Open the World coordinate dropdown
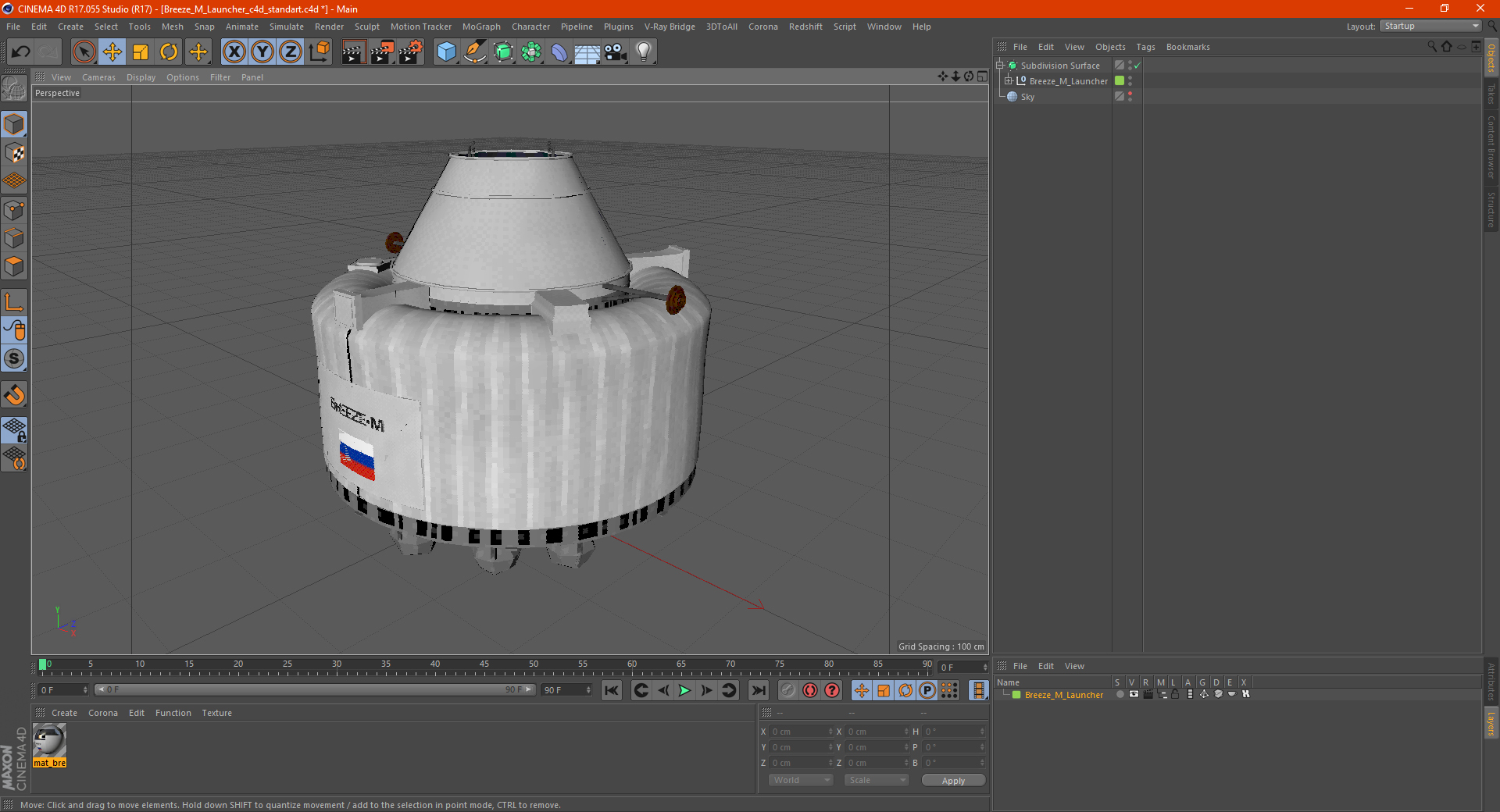This screenshot has width=1500, height=812. click(x=801, y=780)
